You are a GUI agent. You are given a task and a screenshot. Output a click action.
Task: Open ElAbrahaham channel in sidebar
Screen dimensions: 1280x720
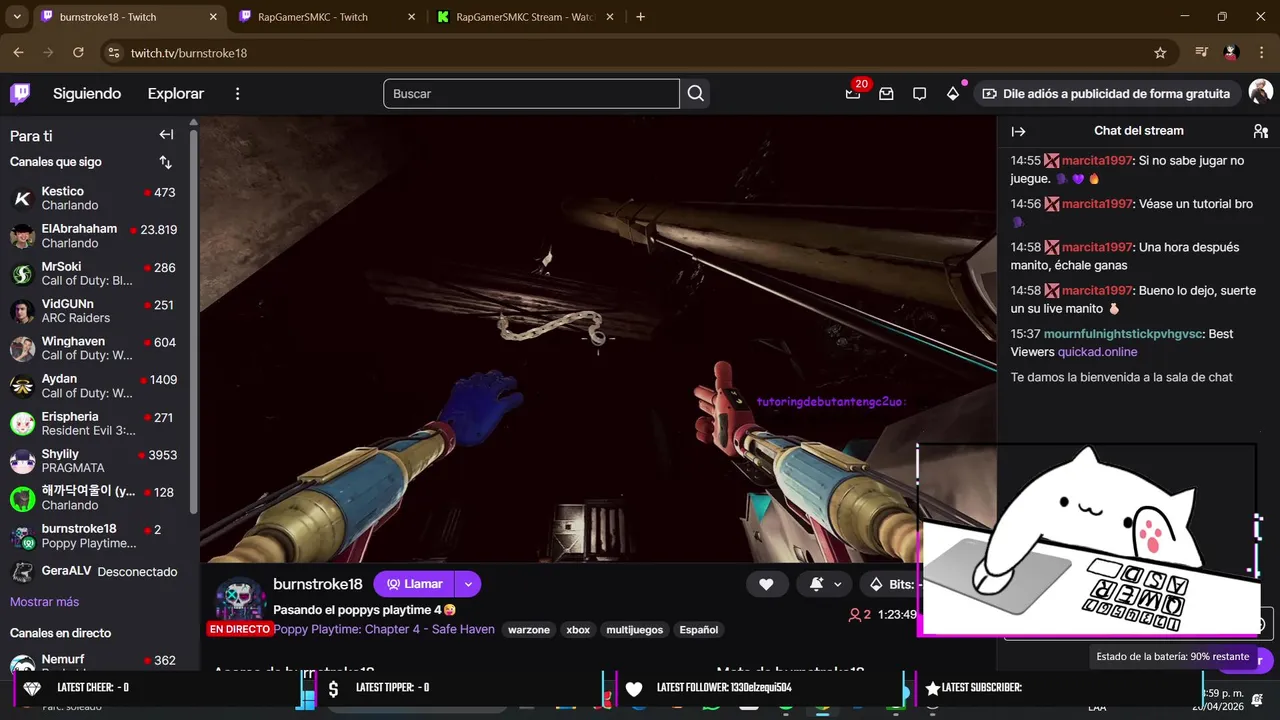coord(96,236)
